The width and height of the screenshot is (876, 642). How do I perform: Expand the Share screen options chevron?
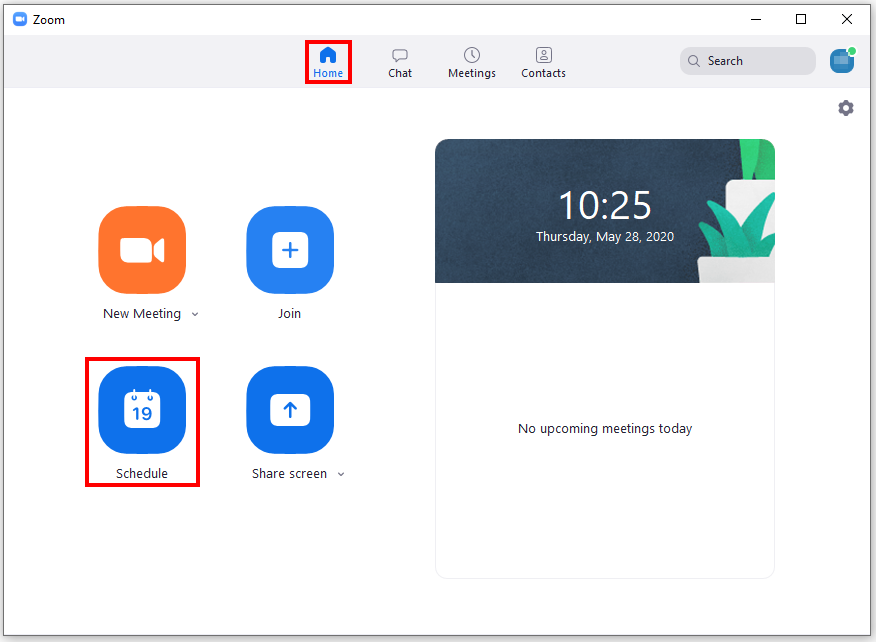(x=341, y=474)
